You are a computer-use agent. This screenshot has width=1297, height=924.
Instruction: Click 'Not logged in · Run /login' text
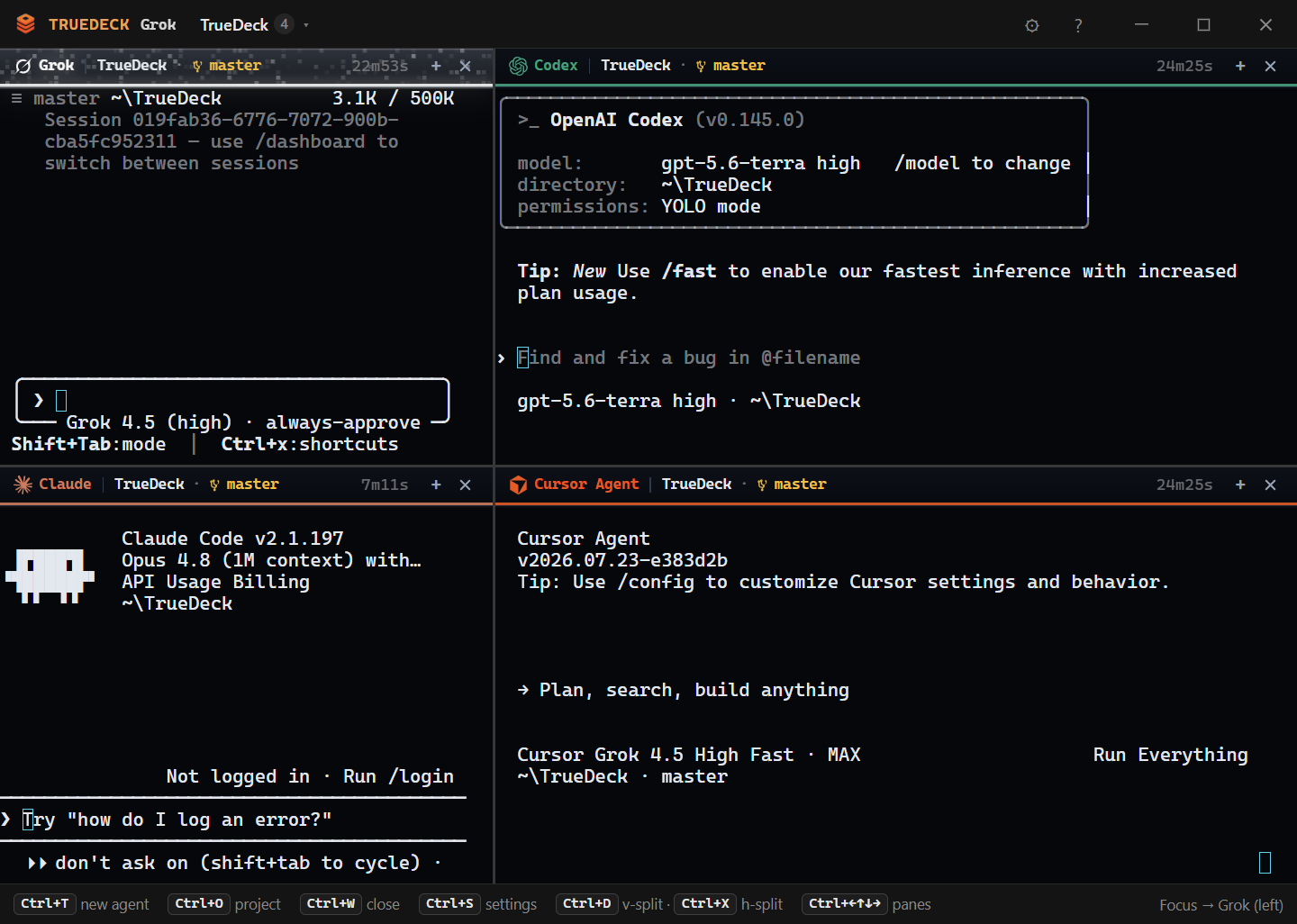[310, 776]
